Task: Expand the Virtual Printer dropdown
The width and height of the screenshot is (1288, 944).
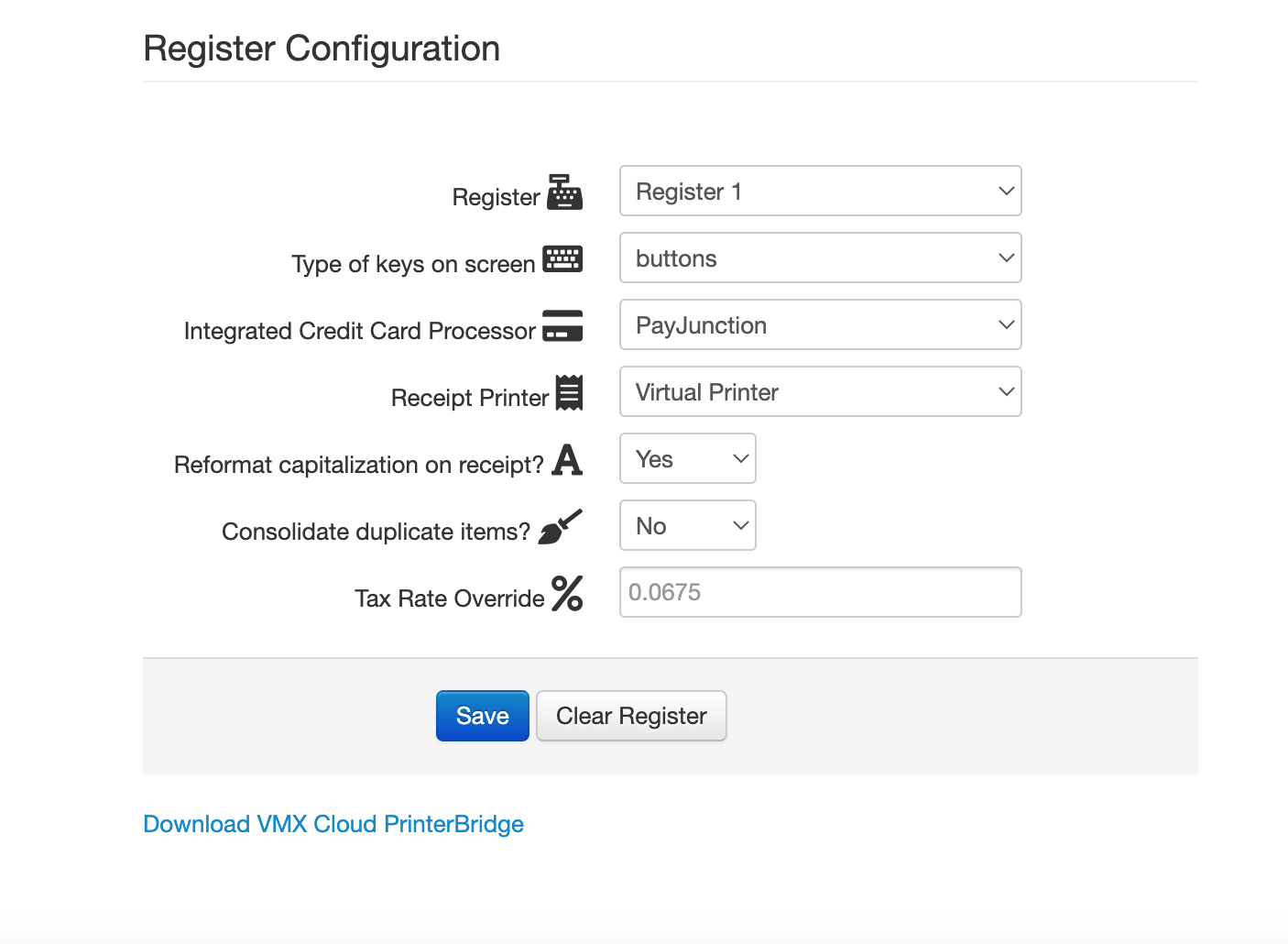Action: (820, 392)
